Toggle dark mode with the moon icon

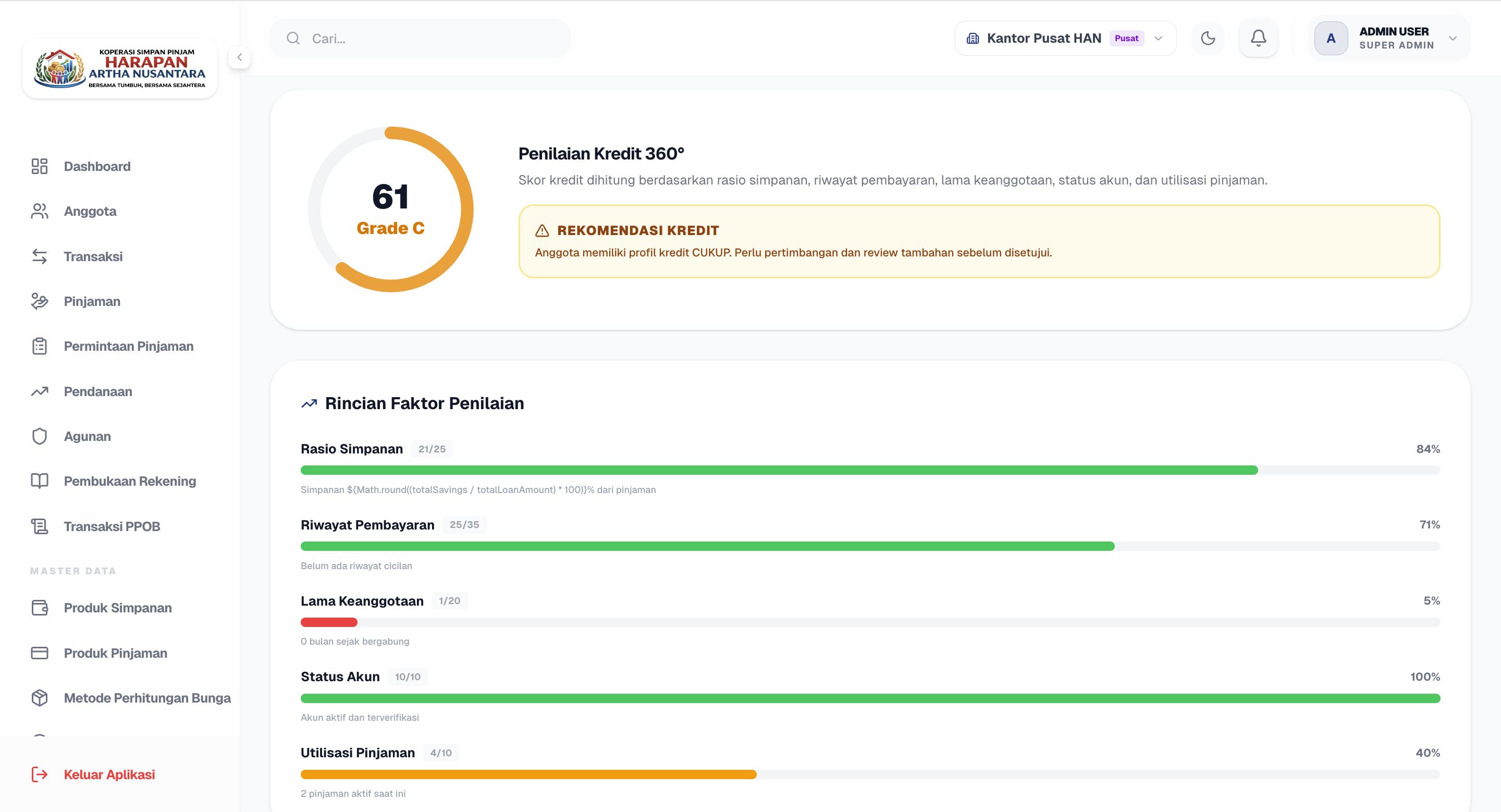[1208, 39]
